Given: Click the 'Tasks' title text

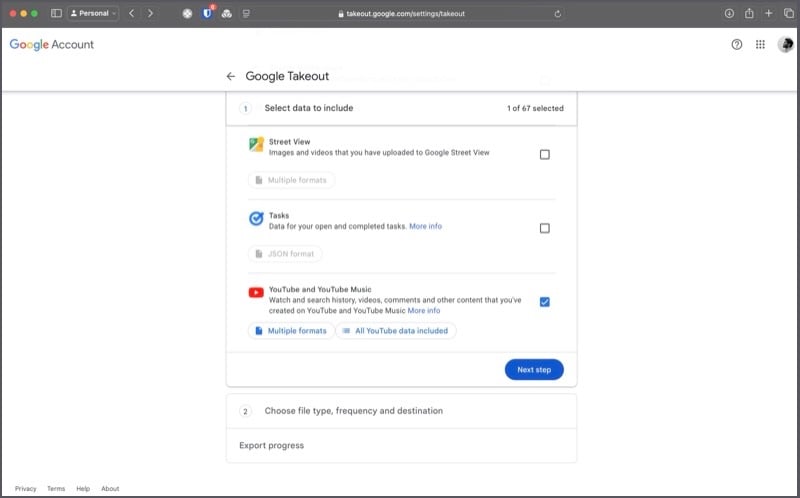Looking at the screenshot, I should point(279,215).
